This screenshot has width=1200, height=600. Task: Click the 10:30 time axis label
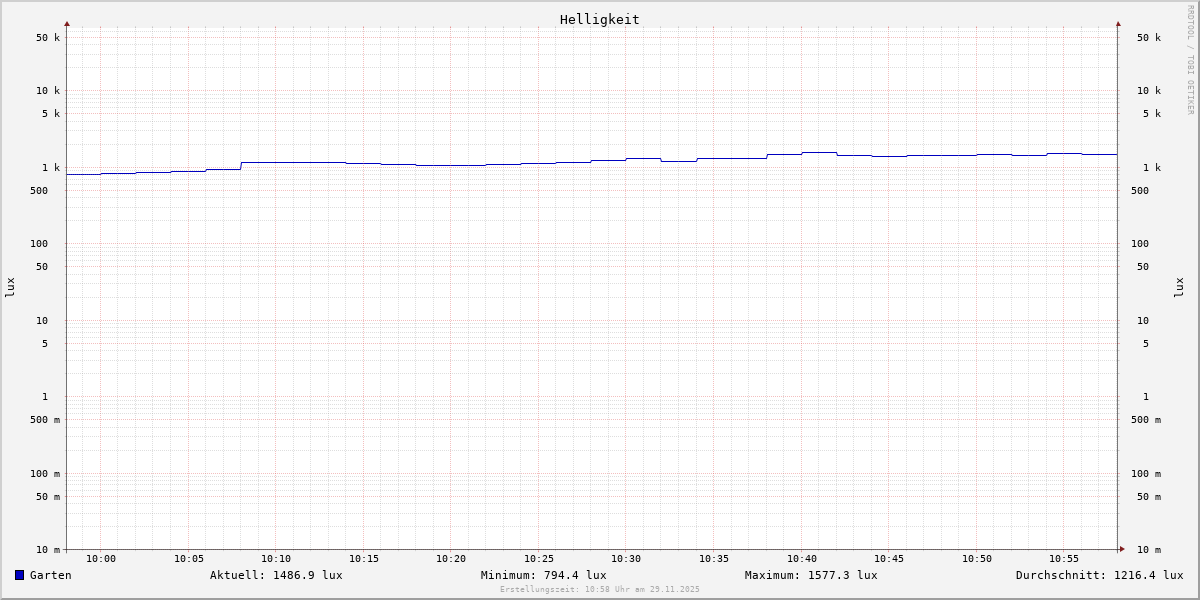click(626, 559)
